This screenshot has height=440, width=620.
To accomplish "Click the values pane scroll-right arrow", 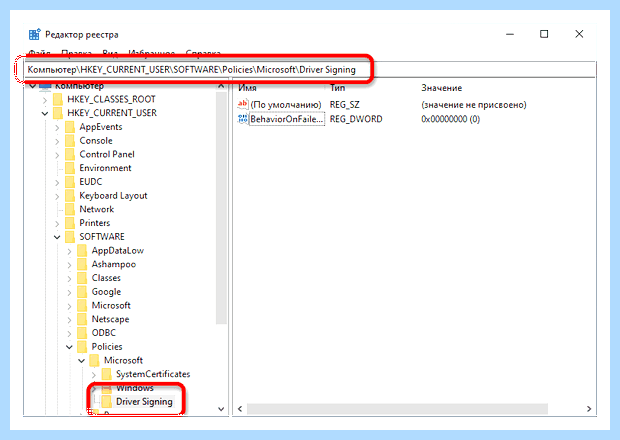I will pos(589,409).
